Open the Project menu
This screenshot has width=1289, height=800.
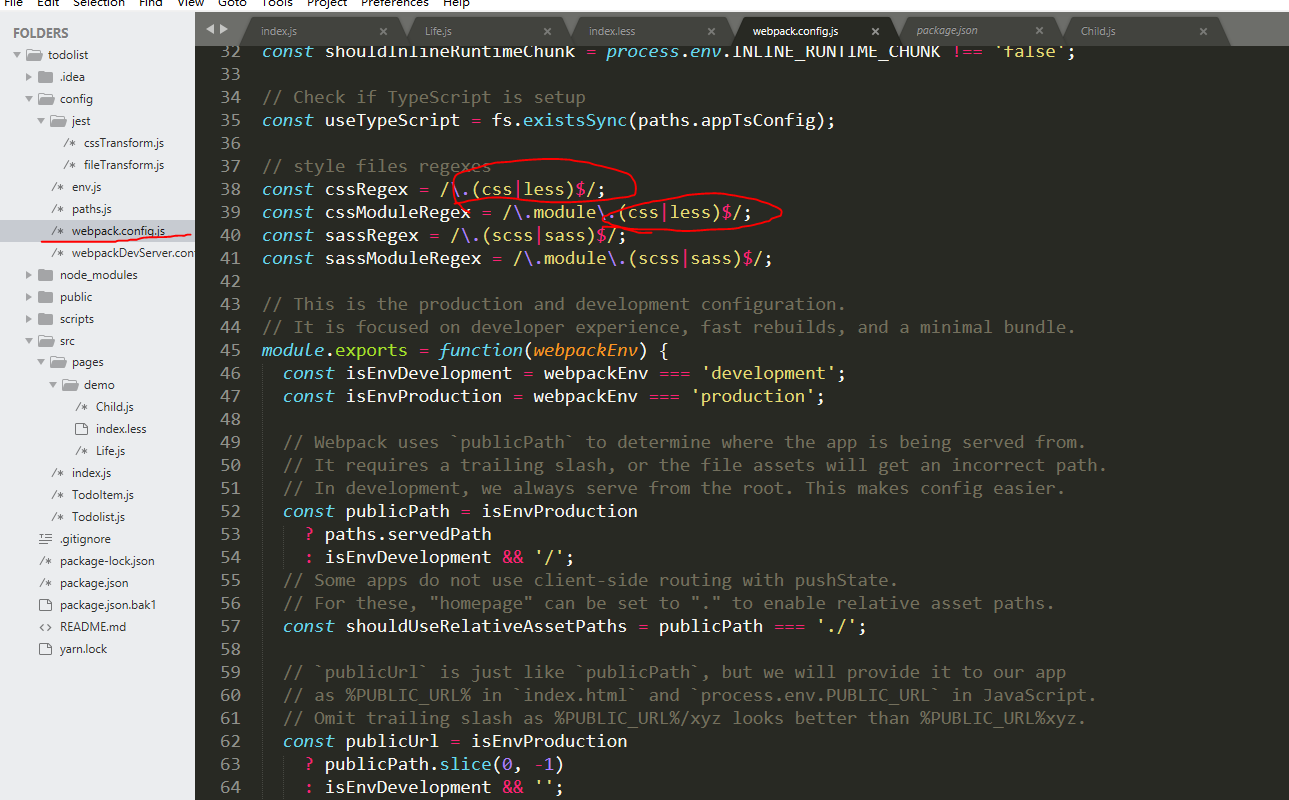(327, 3)
